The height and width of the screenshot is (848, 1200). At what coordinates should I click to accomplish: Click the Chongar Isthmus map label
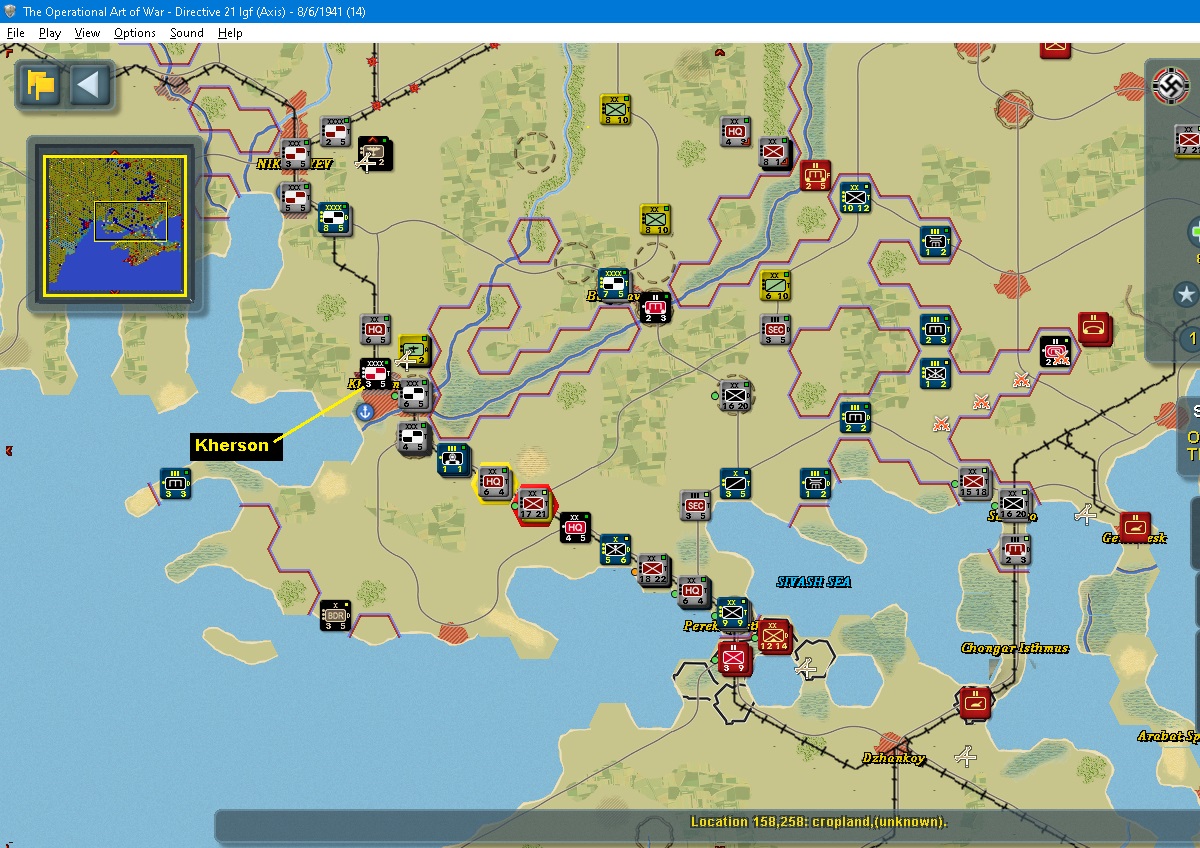(1014, 649)
